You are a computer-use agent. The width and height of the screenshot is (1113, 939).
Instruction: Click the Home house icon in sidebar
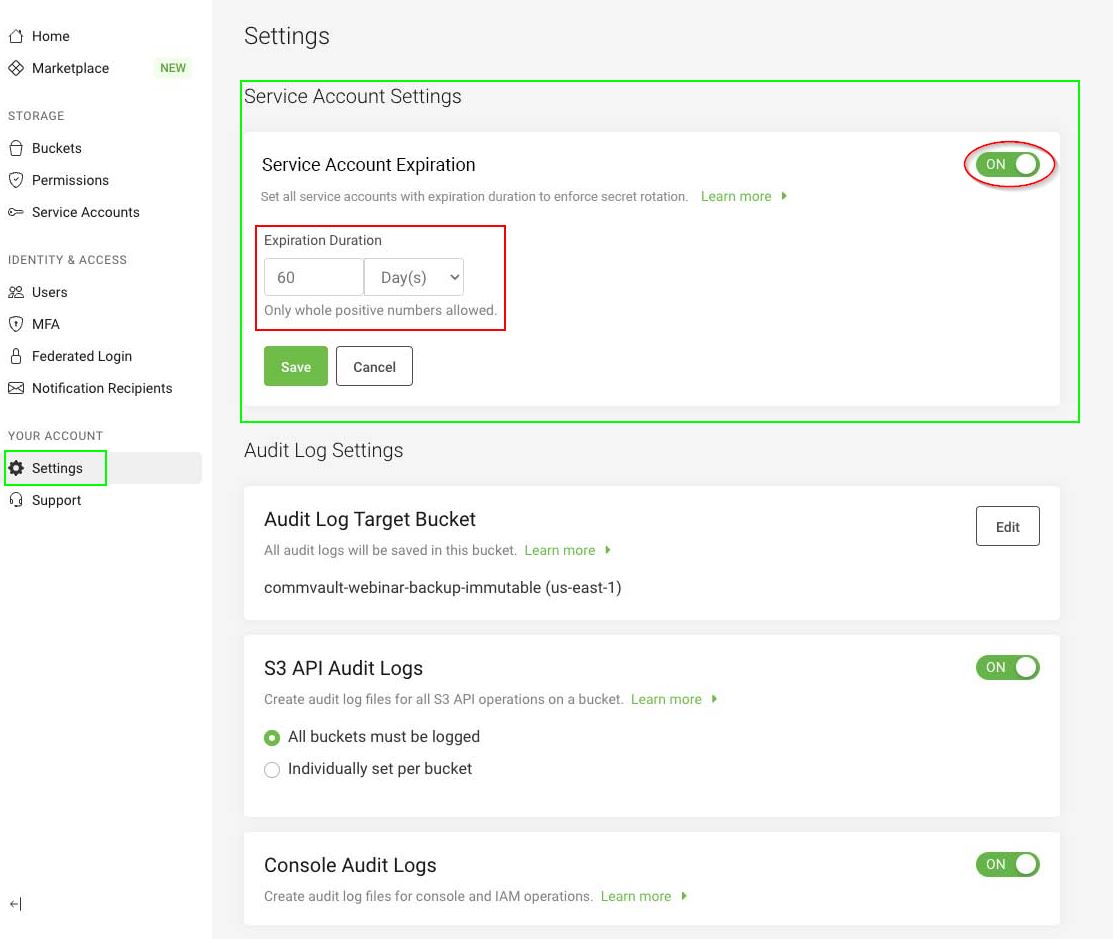(x=16, y=36)
